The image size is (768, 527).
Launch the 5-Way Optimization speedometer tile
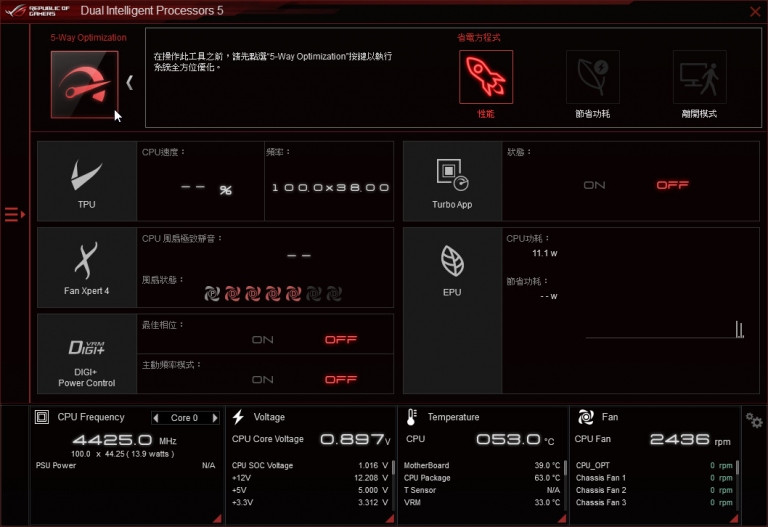(x=85, y=85)
